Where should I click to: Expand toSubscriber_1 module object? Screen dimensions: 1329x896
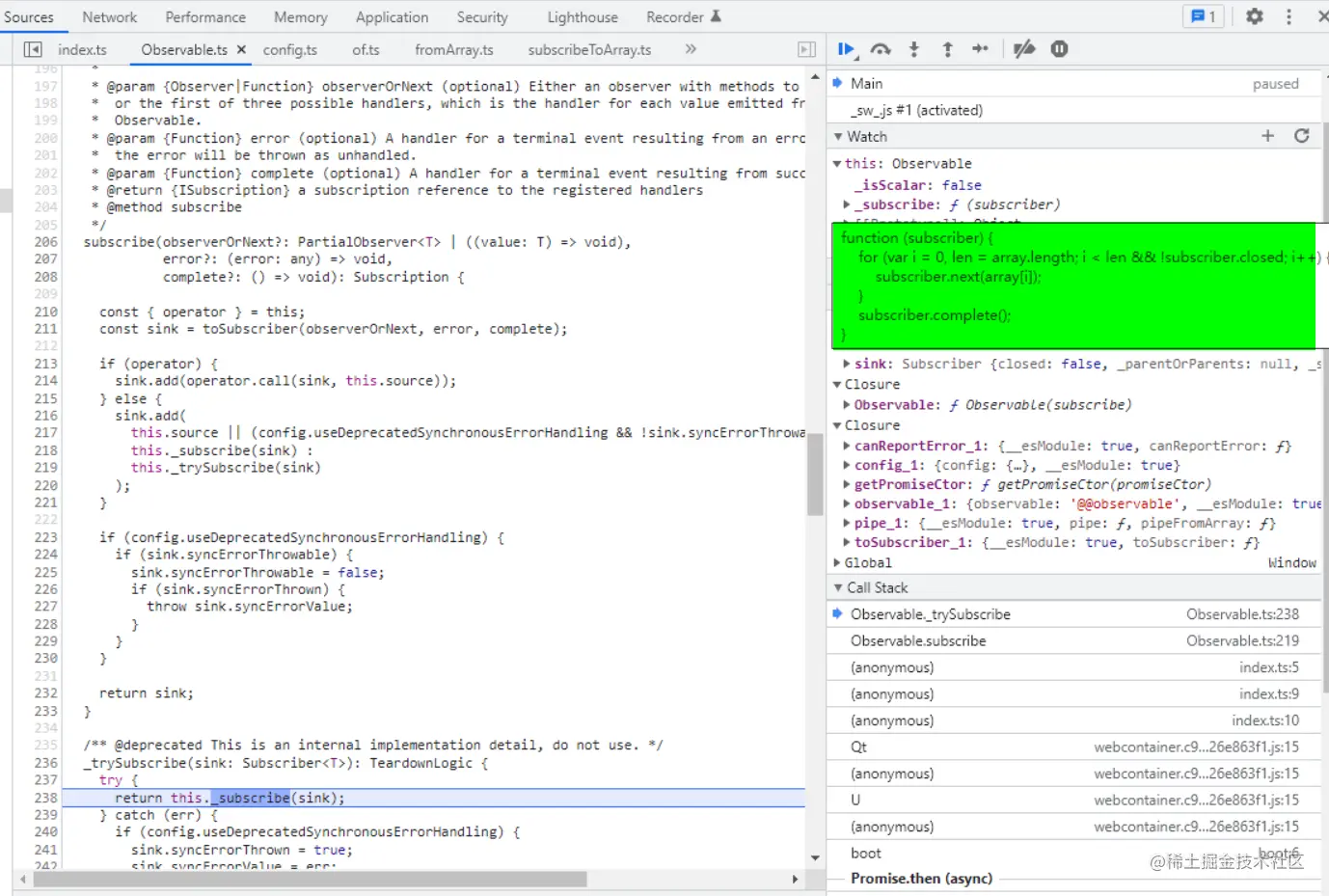pyautogui.click(x=847, y=542)
